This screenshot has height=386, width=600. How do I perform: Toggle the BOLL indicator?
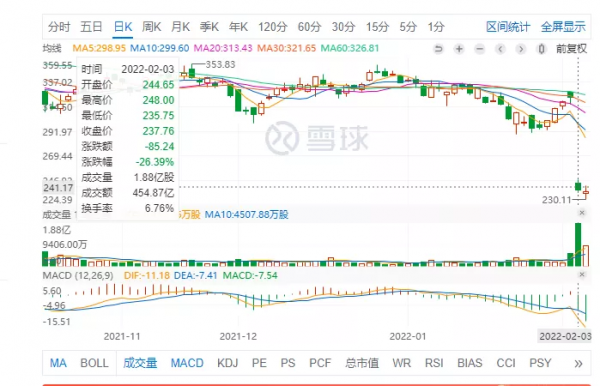[95, 363]
